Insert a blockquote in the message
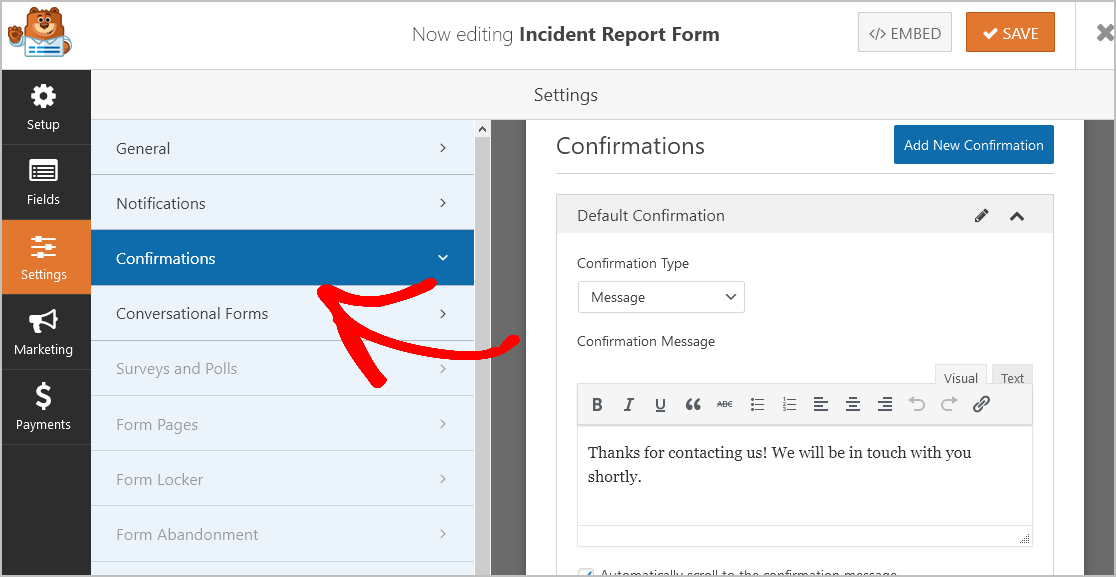The image size is (1116, 577). 693,405
